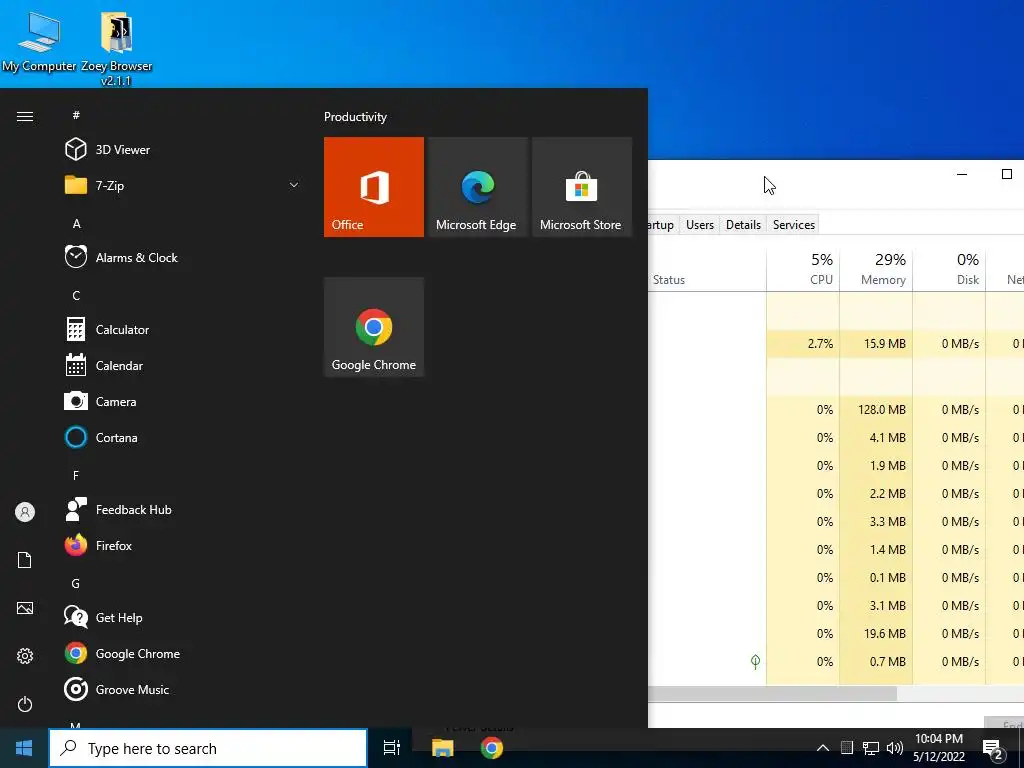Click the letter F header in app list
Viewport: 1024px width, 768px height.
coord(76,475)
